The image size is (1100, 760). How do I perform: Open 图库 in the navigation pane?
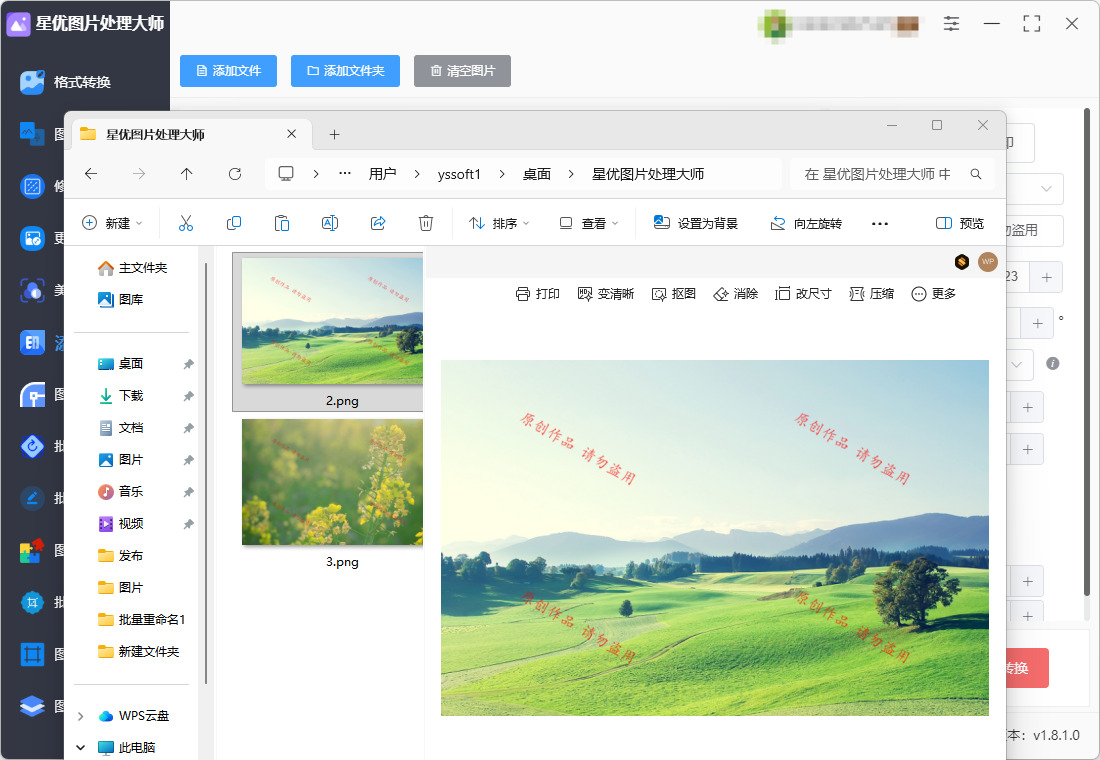[x=121, y=300]
